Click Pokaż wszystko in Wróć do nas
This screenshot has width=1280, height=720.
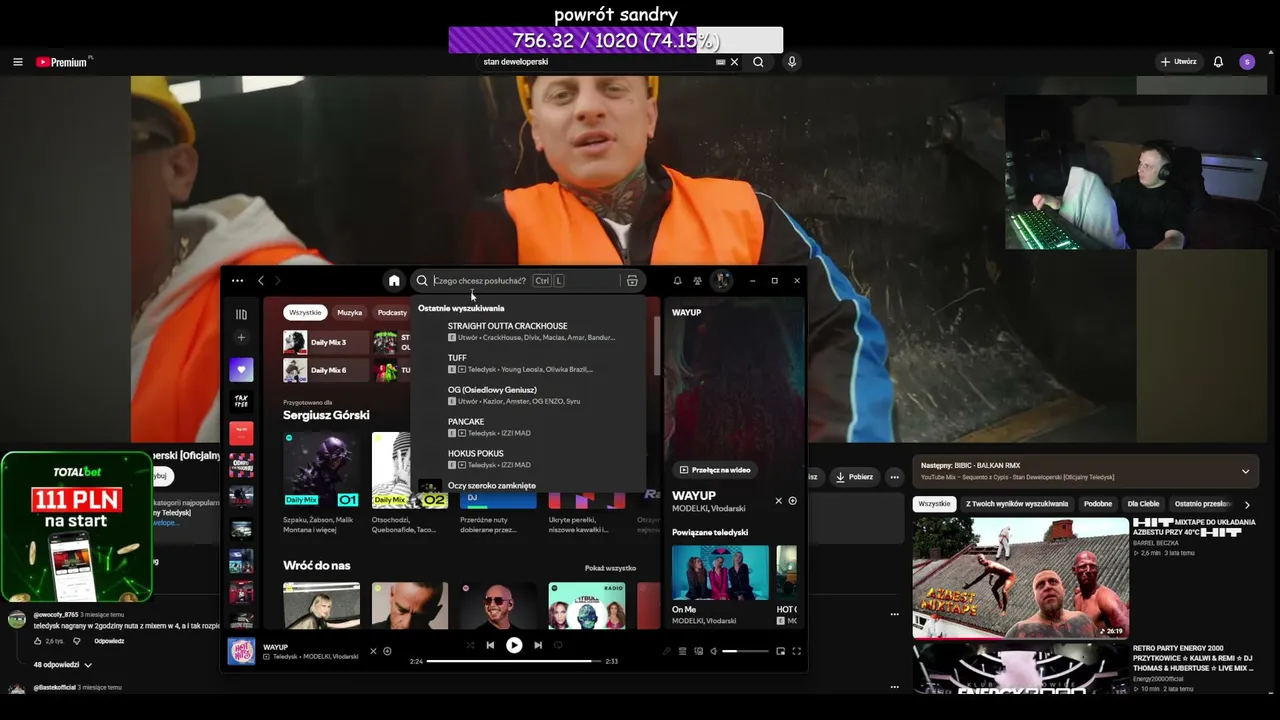610,568
